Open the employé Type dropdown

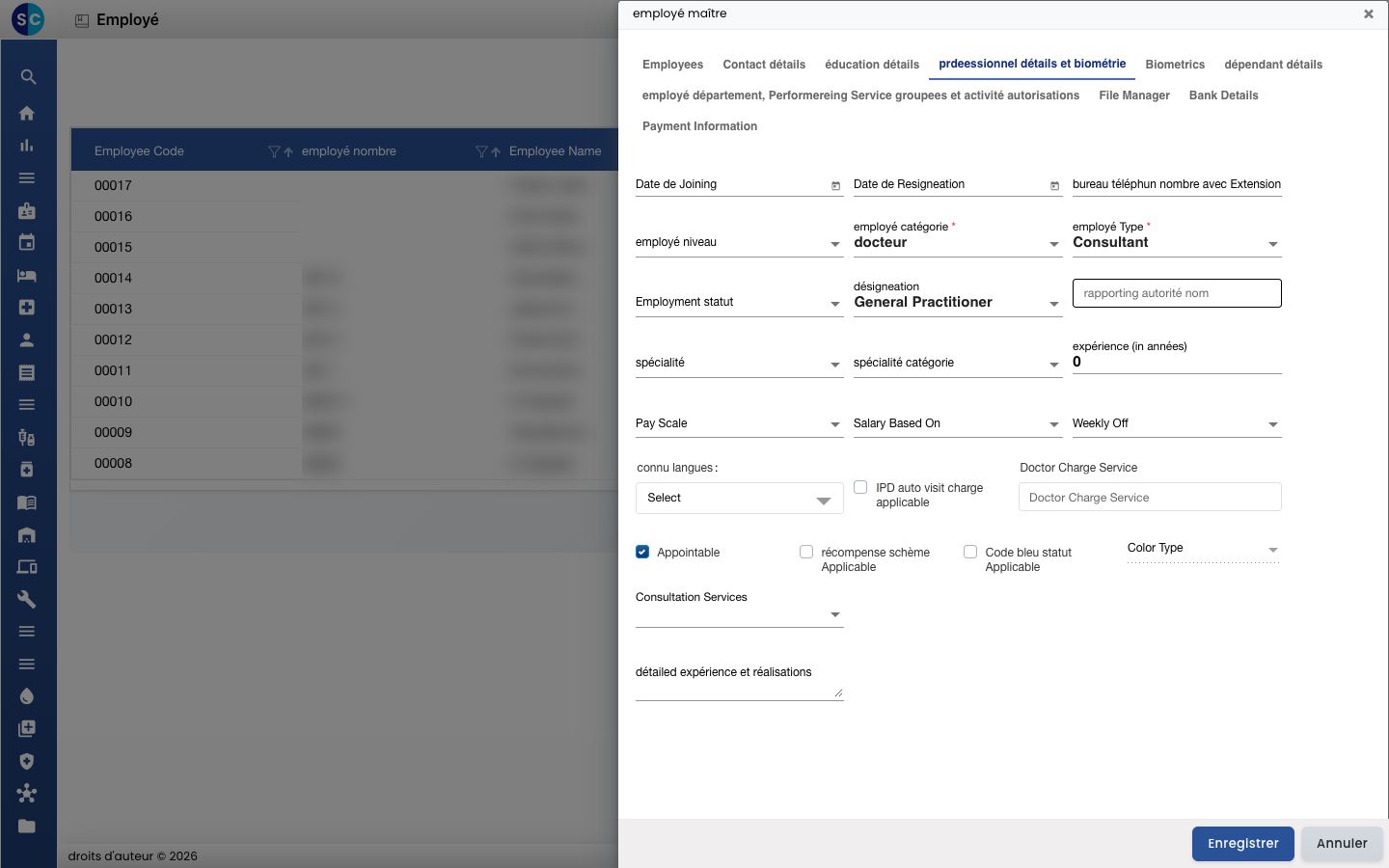1177,243
